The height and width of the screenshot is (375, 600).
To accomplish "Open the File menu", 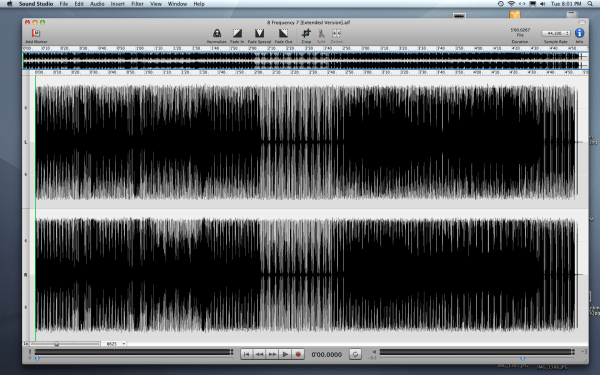I will coord(64,4).
